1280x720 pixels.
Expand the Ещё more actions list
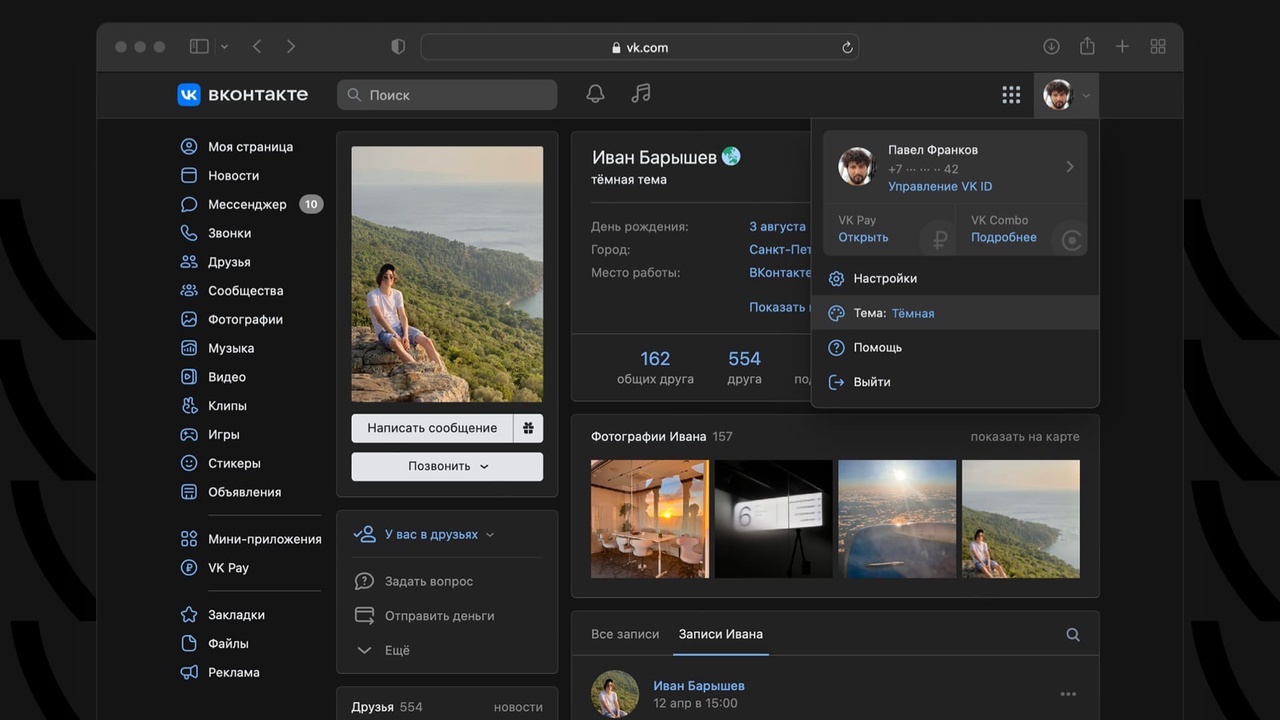[x=396, y=650]
